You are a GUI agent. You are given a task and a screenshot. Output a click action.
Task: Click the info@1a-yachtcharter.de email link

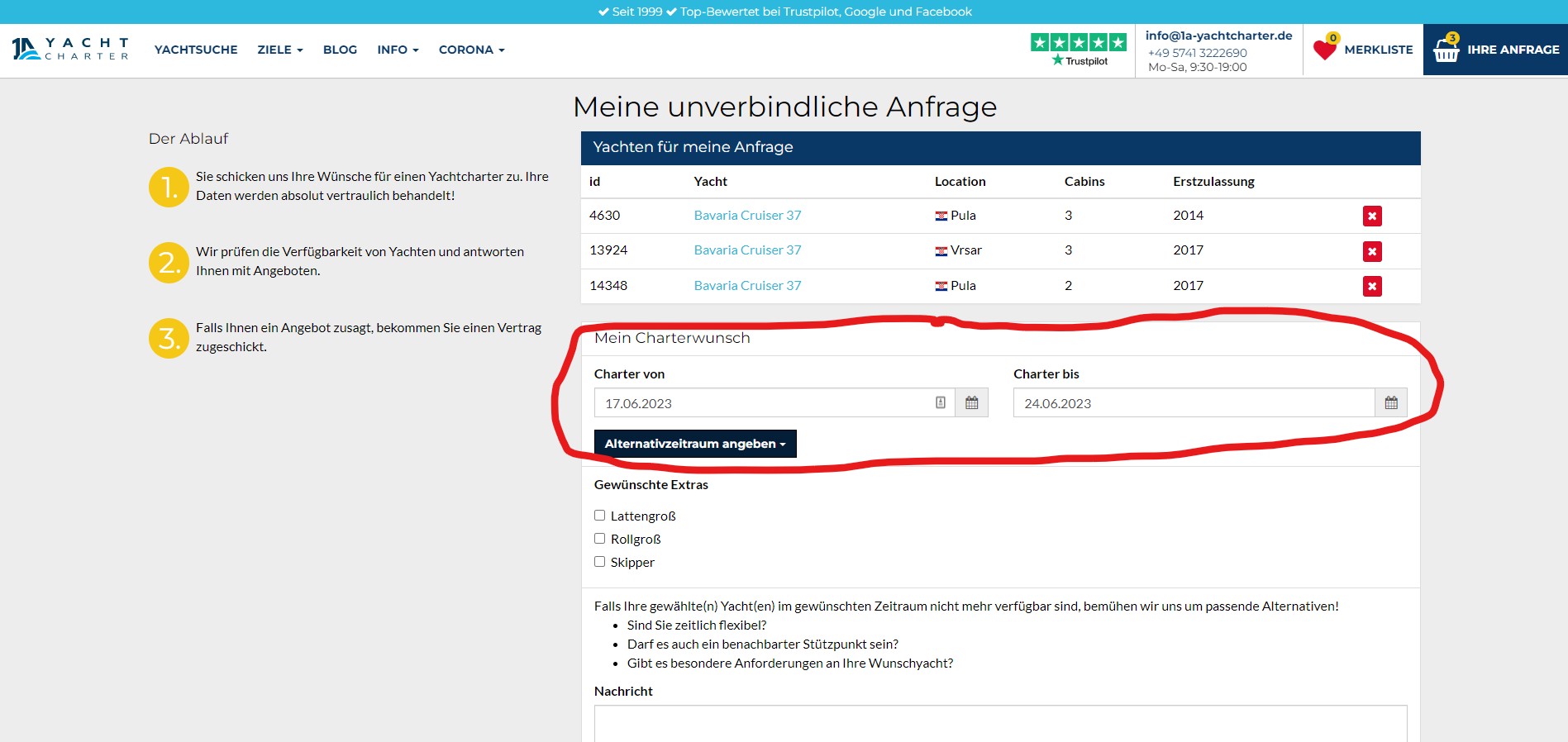point(1218,36)
